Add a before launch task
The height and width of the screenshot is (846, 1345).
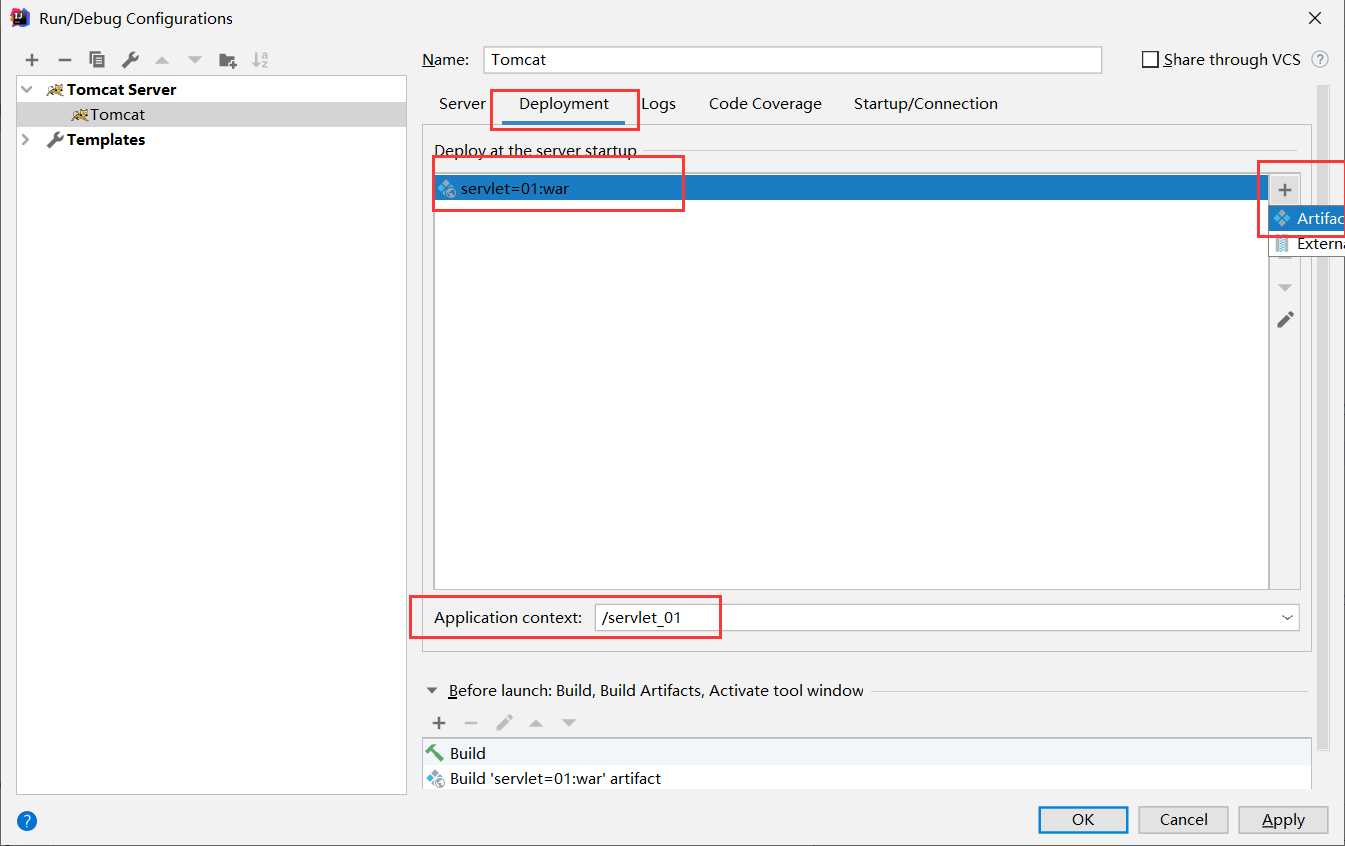click(x=438, y=723)
